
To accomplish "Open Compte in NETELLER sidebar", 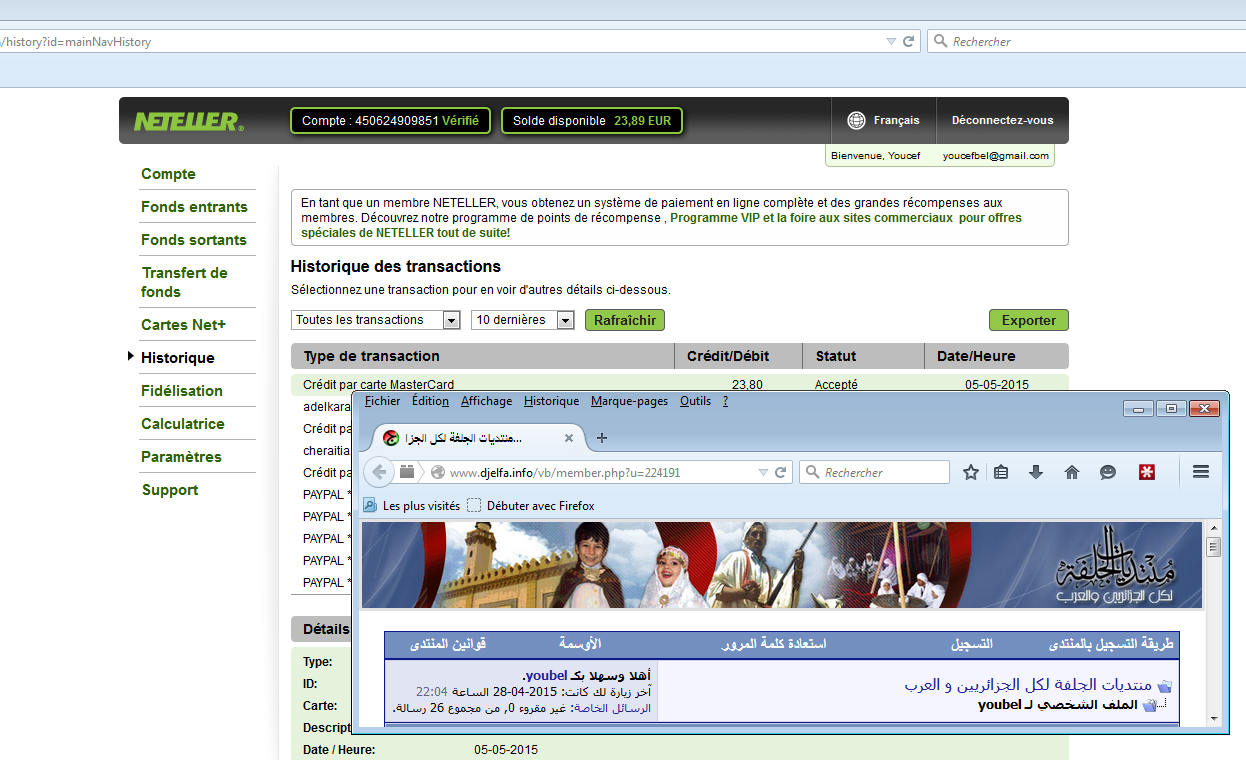I will (x=168, y=174).
